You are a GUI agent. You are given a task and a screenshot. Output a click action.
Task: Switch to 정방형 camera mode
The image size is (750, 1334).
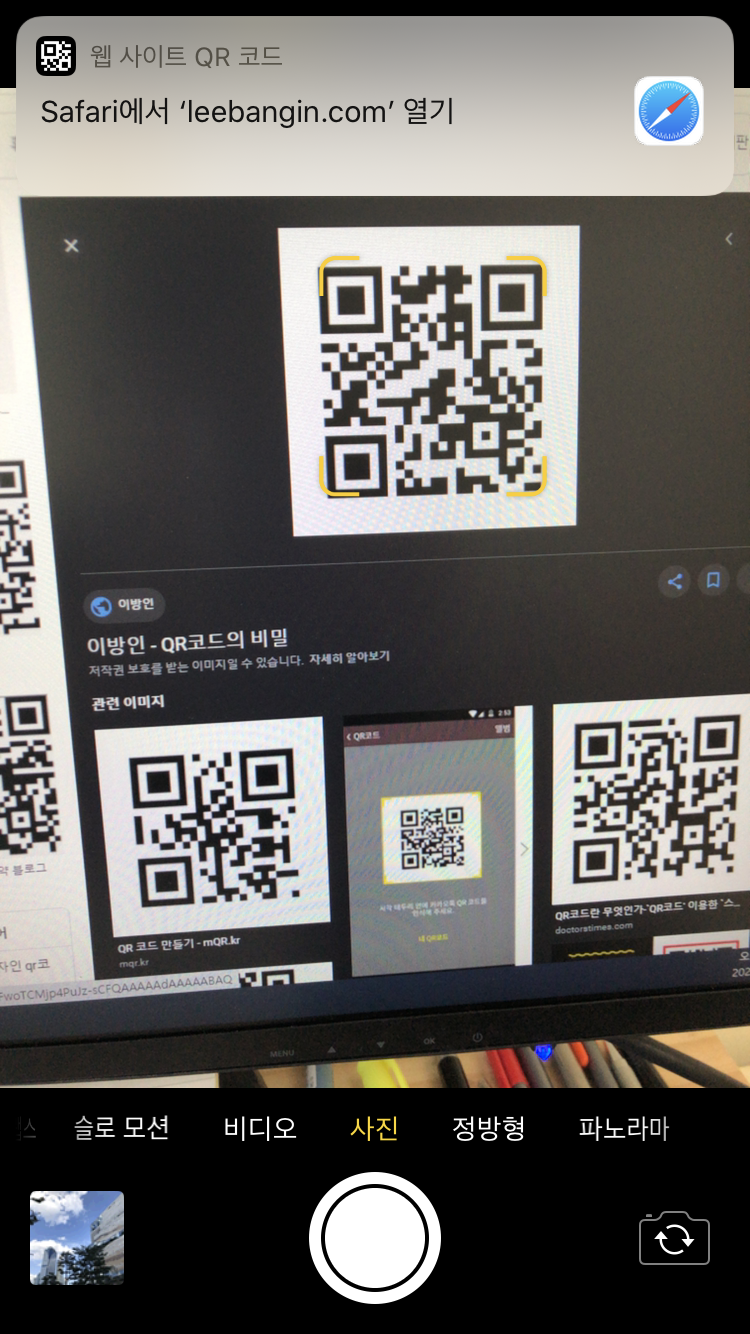pos(489,1128)
